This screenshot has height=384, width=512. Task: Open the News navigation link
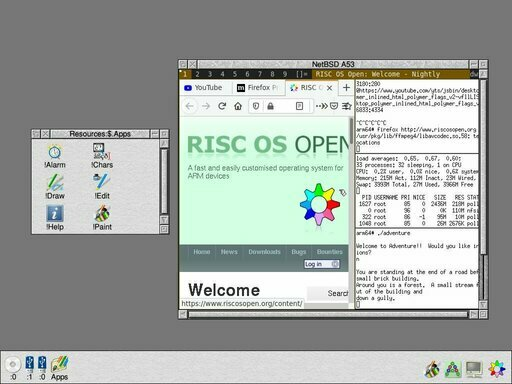tap(229, 252)
